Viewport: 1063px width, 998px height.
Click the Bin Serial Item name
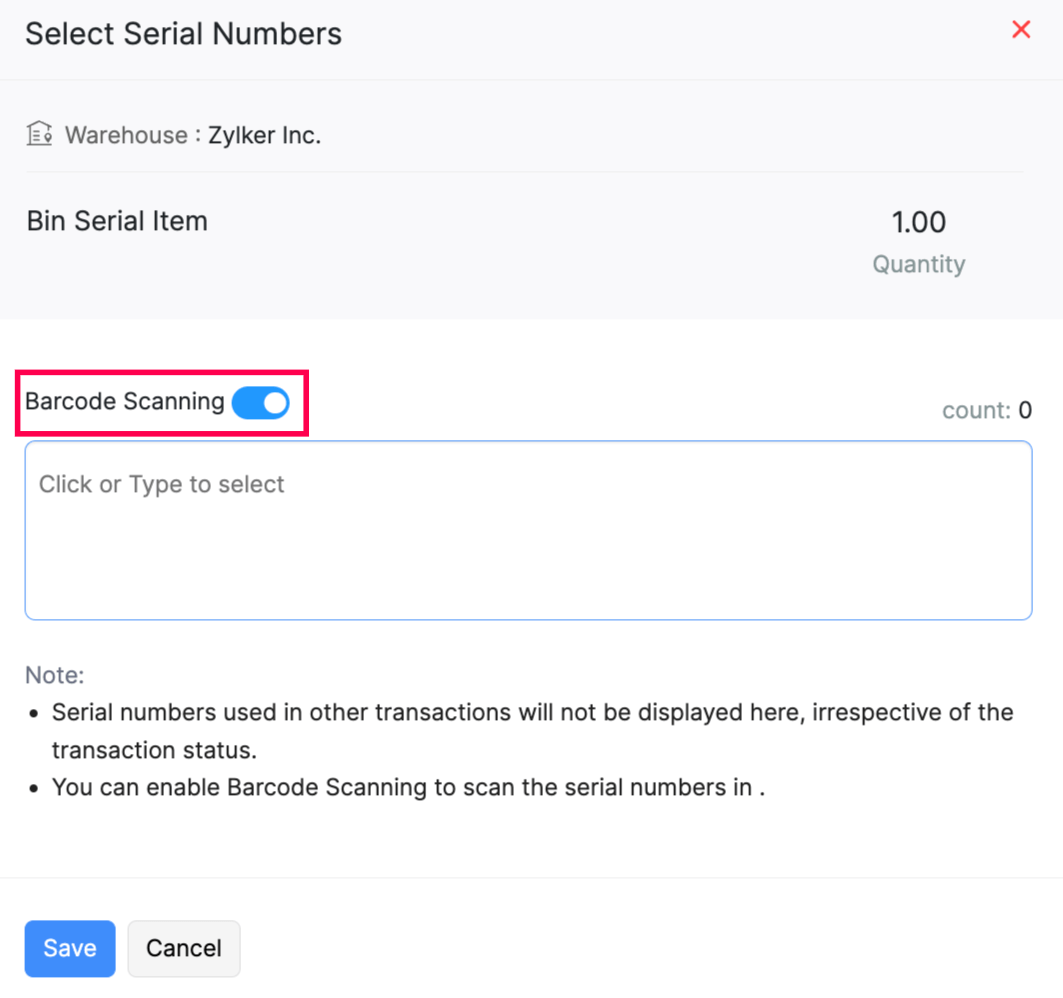[x=117, y=221]
